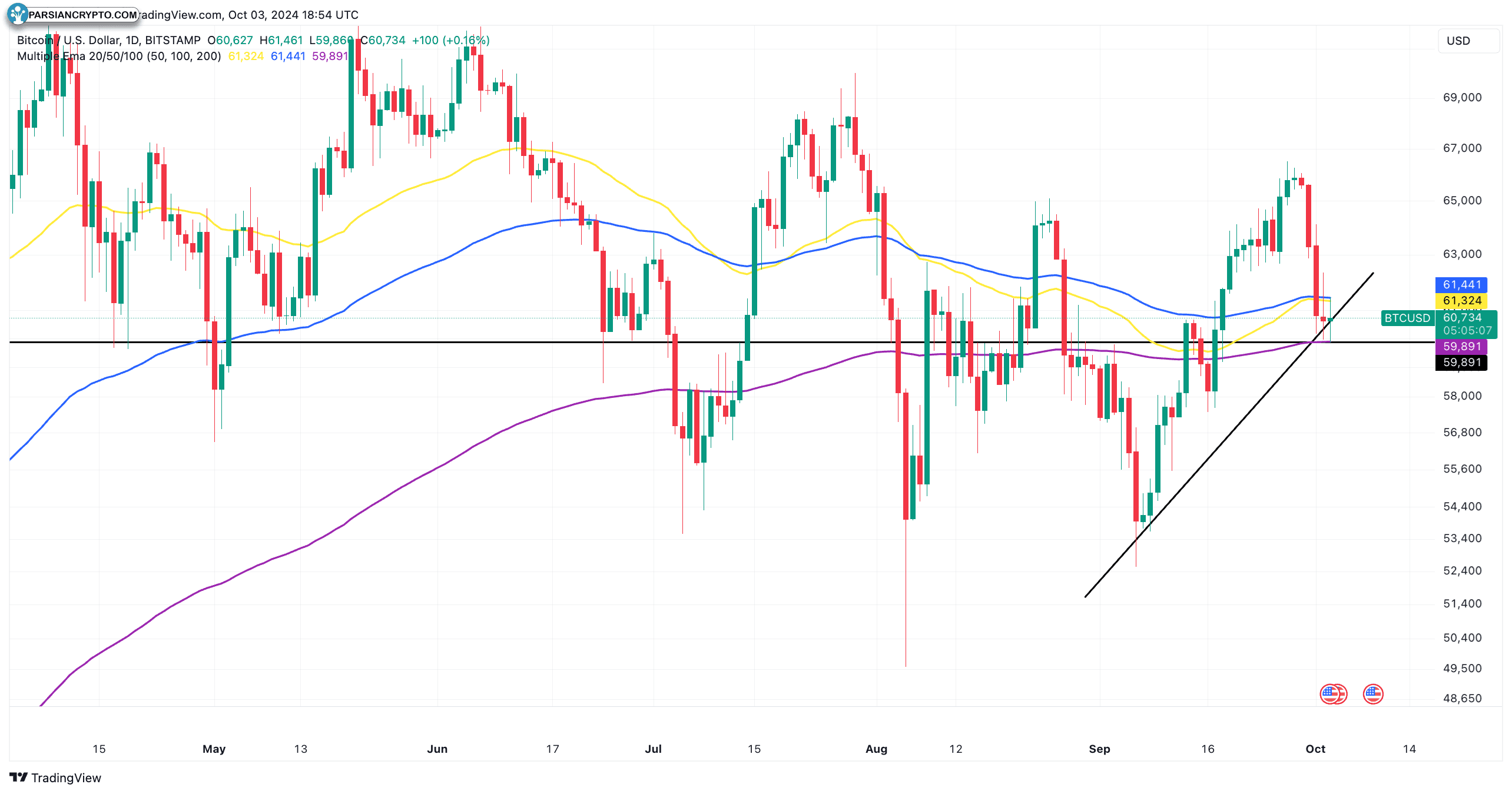Click the Sep label on time axis
The height and width of the screenshot is (794, 1512).
click(x=1099, y=749)
